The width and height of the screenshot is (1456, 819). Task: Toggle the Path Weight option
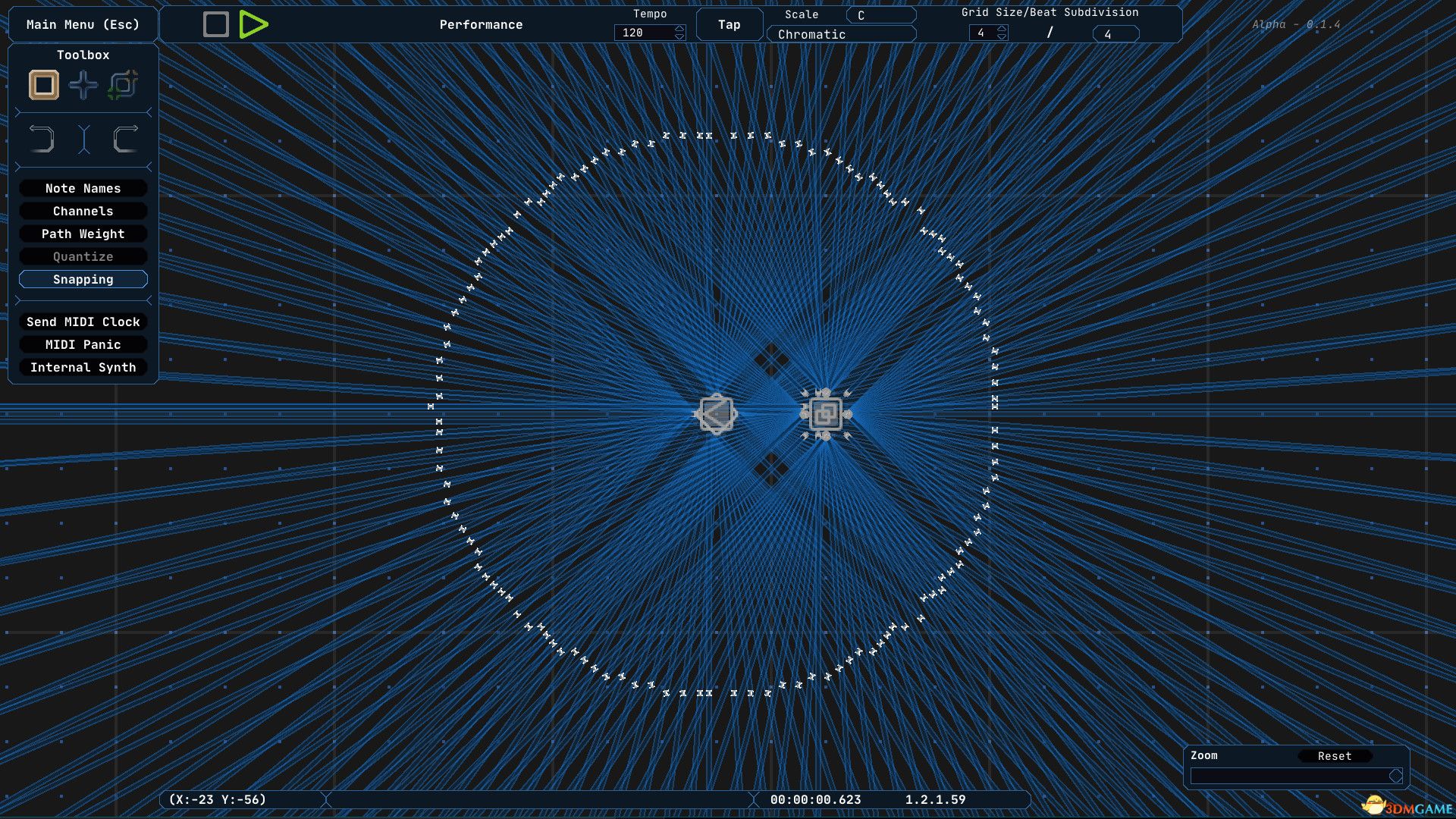coord(83,234)
